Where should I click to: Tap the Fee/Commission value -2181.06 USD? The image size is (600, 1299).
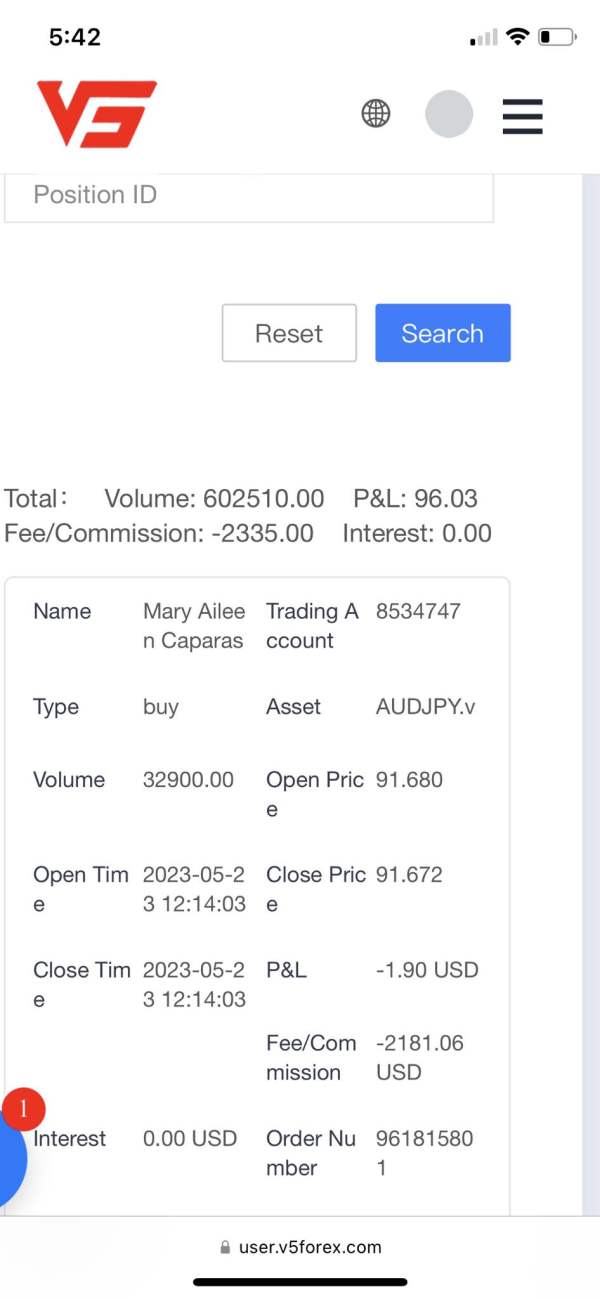[420, 1058]
